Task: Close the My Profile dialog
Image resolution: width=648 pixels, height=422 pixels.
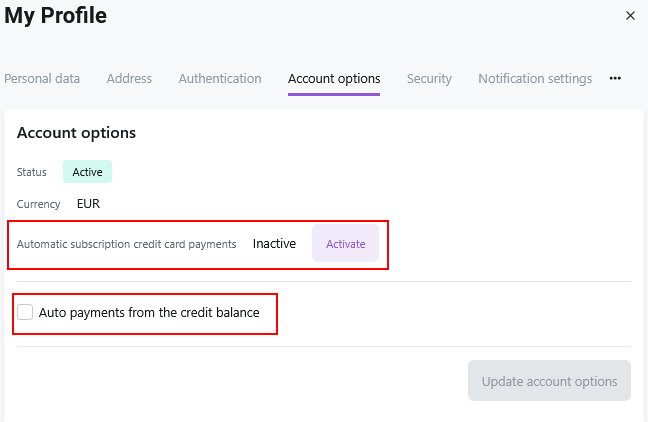Action: point(630,16)
